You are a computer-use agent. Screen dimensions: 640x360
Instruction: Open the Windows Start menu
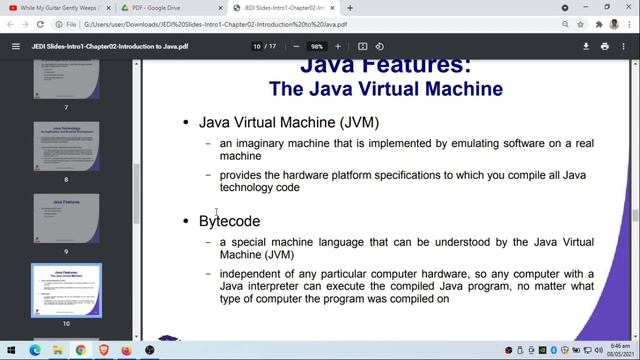11,350
